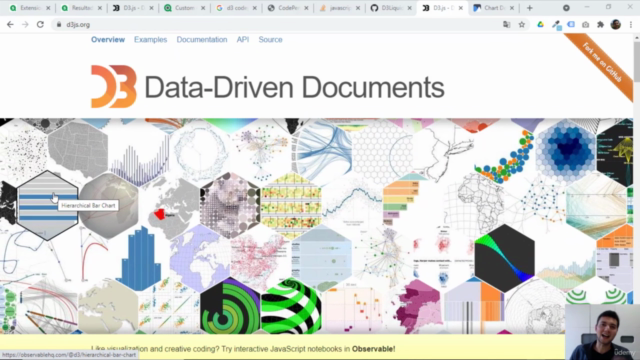Open the Overview page link
Viewport: 640px width, 360px height.
pos(108,40)
